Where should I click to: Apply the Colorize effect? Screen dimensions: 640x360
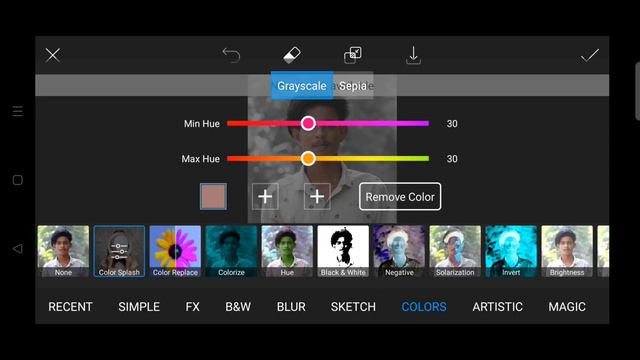pos(231,251)
